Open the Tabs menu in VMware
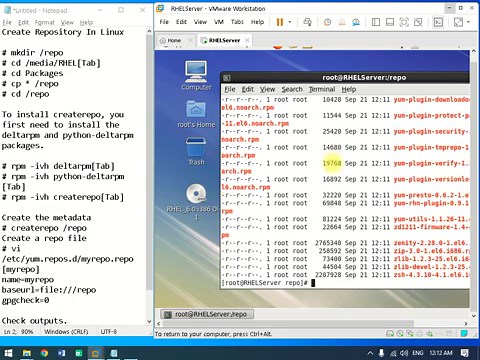The width and height of the screenshot is (480, 360). click(237, 22)
